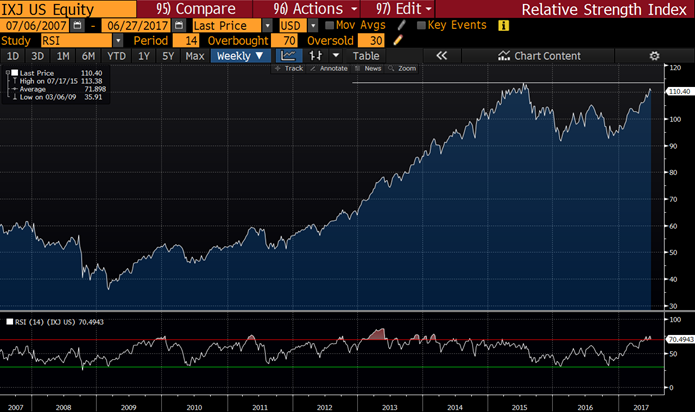Click the Key Events info icon
This screenshot has width=695, height=412.
tap(501, 25)
